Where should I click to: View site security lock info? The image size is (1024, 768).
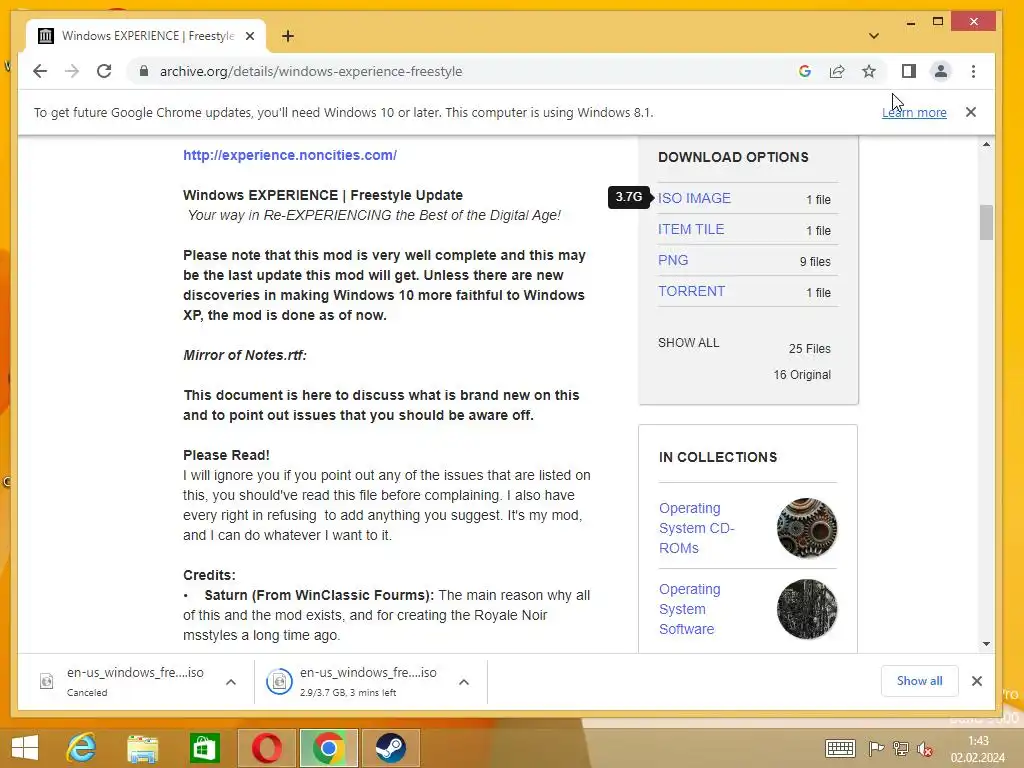pyautogui.click(x=144, y=71)
